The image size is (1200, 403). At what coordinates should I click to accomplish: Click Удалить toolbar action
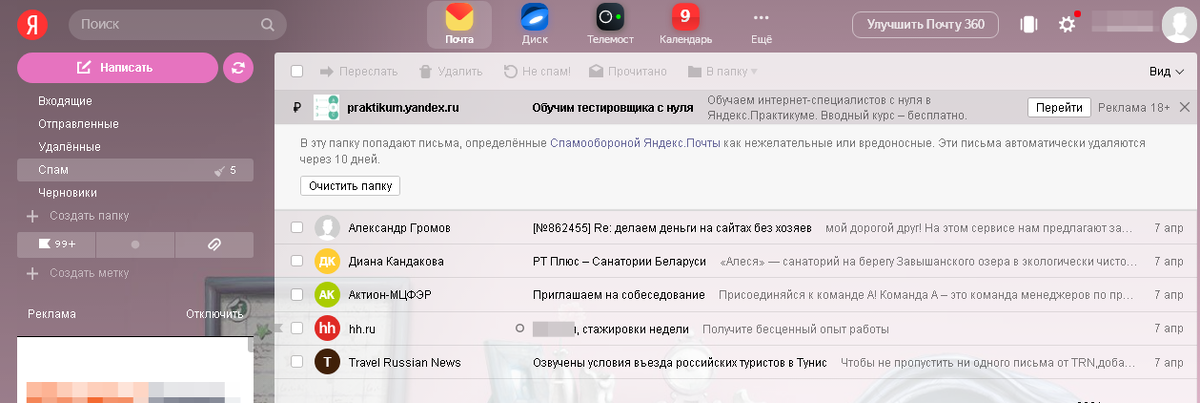pyautogui.click(x=450, y=71)
